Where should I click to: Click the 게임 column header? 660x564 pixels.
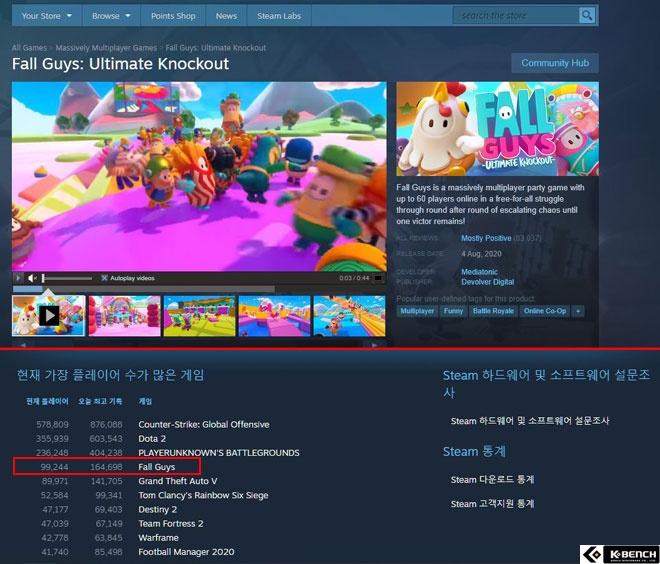coord(145,402)
